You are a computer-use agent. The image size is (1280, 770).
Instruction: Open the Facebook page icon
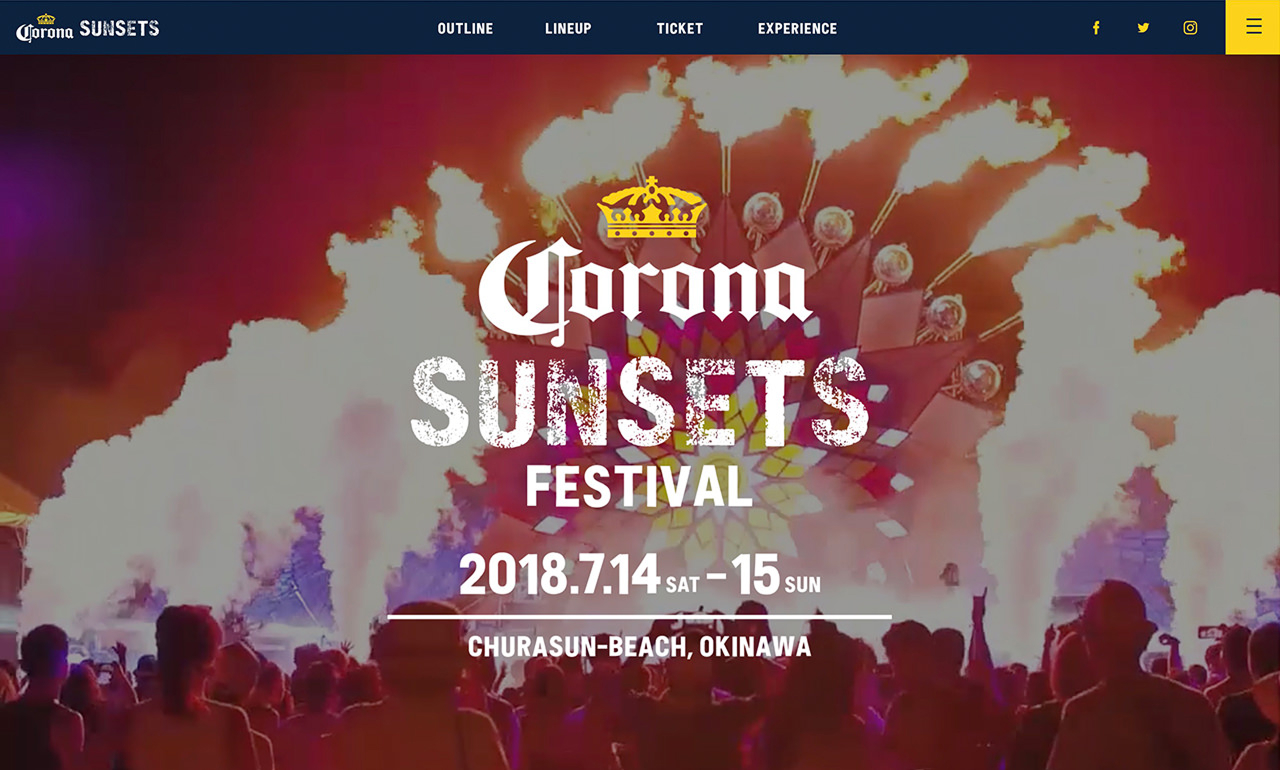(1096, 28)
